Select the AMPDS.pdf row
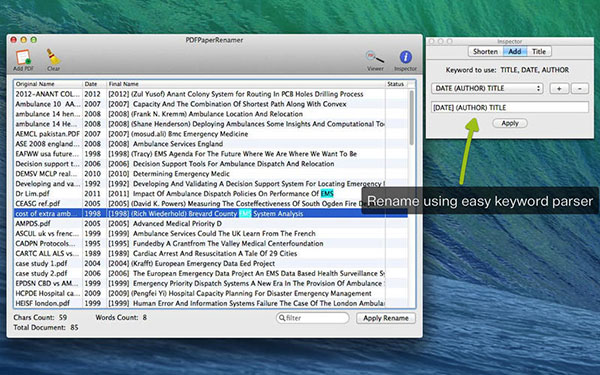 click(210, 223)
